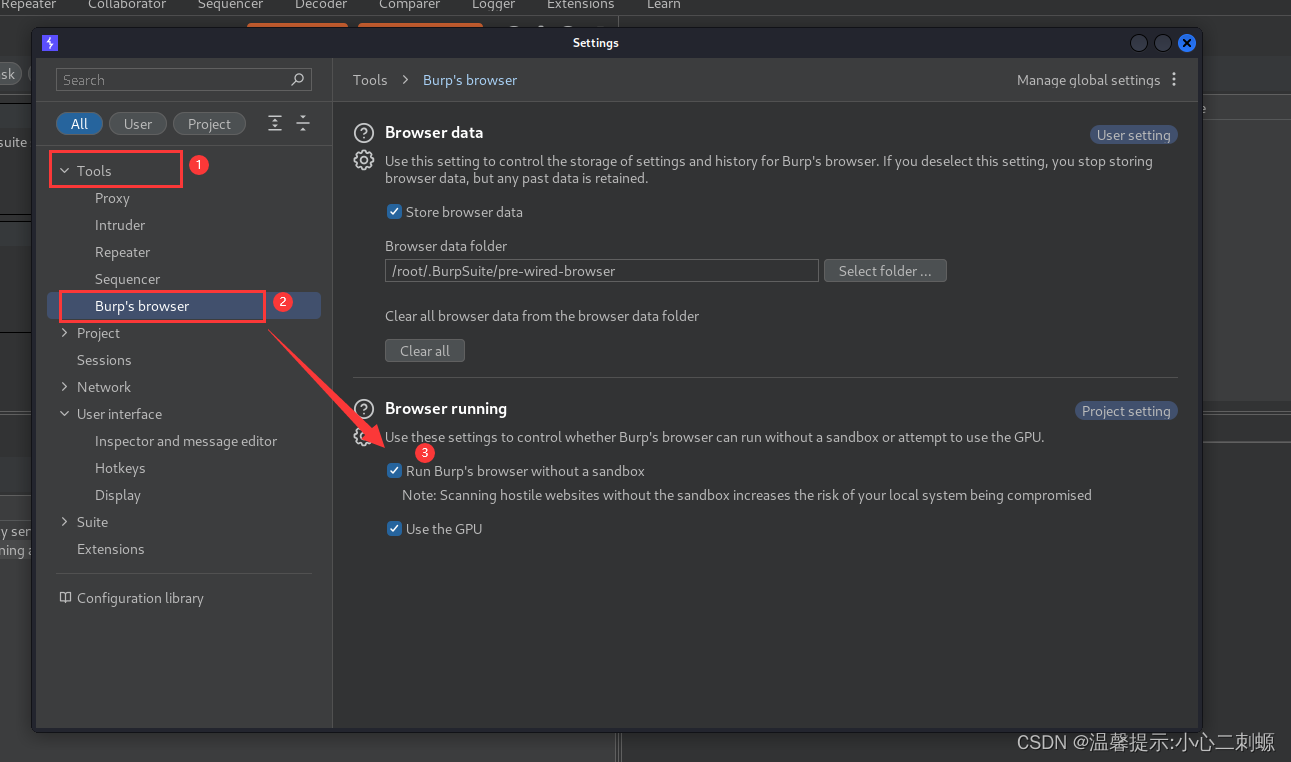
Task: Collapse the User interface tree node
Action: coord(65,414)
